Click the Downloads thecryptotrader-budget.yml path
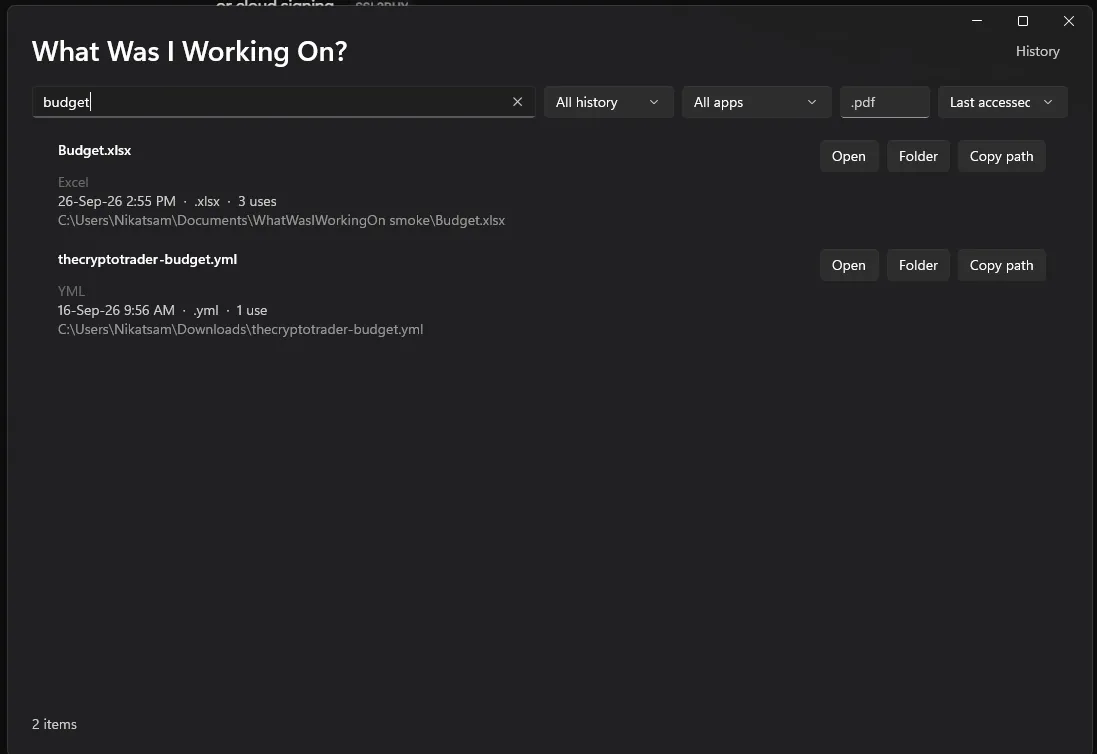1097x754 pixels. pos(240,329)
